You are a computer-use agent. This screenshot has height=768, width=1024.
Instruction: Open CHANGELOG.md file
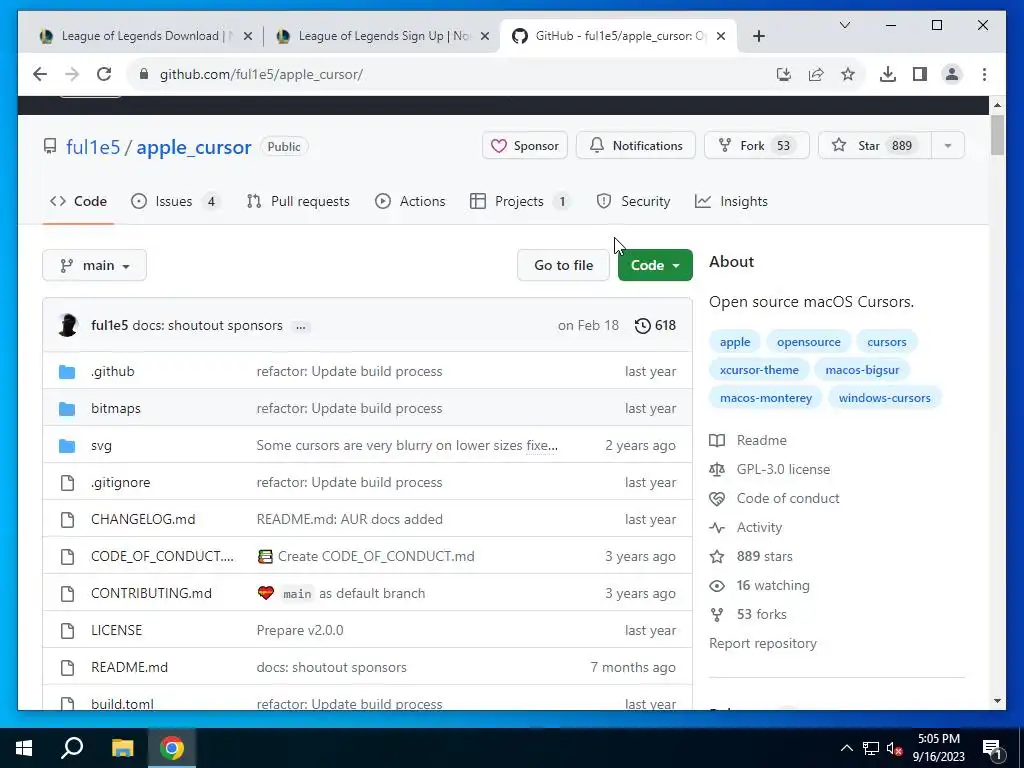pos(143,520)
